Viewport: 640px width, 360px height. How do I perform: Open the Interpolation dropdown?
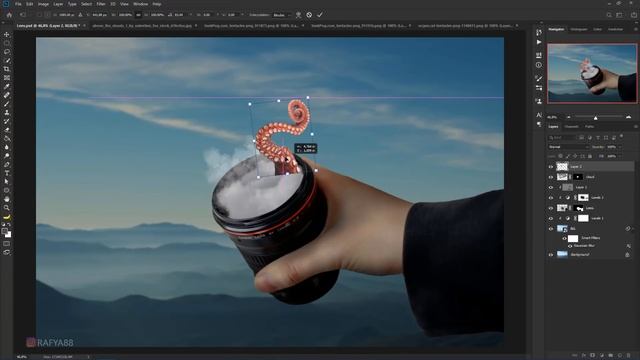click(x=281, y=15)
